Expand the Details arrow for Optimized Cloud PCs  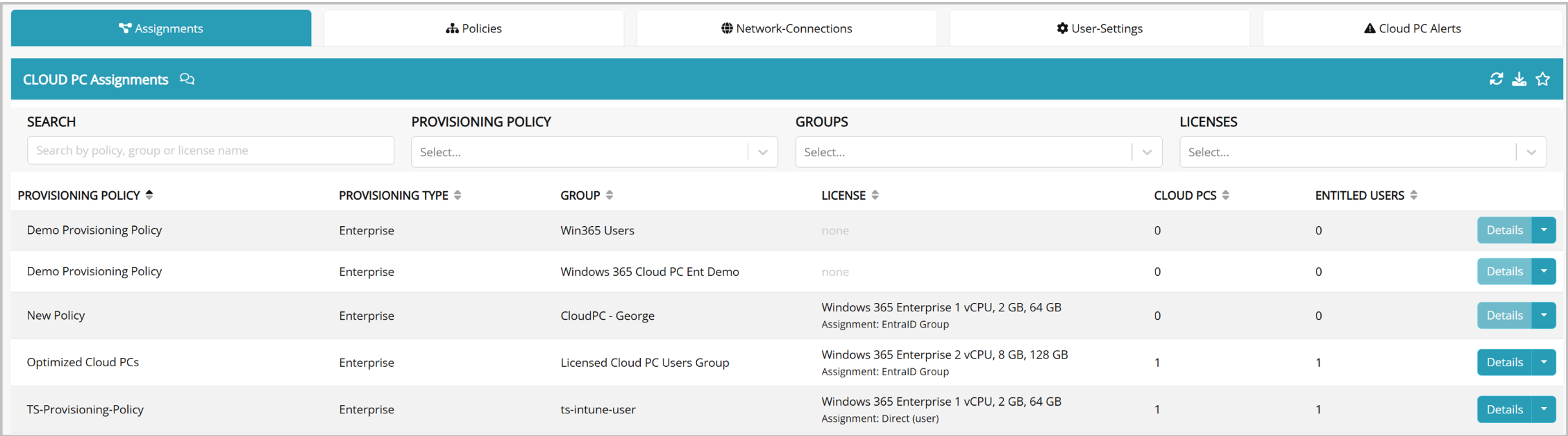pos(1543,362)
